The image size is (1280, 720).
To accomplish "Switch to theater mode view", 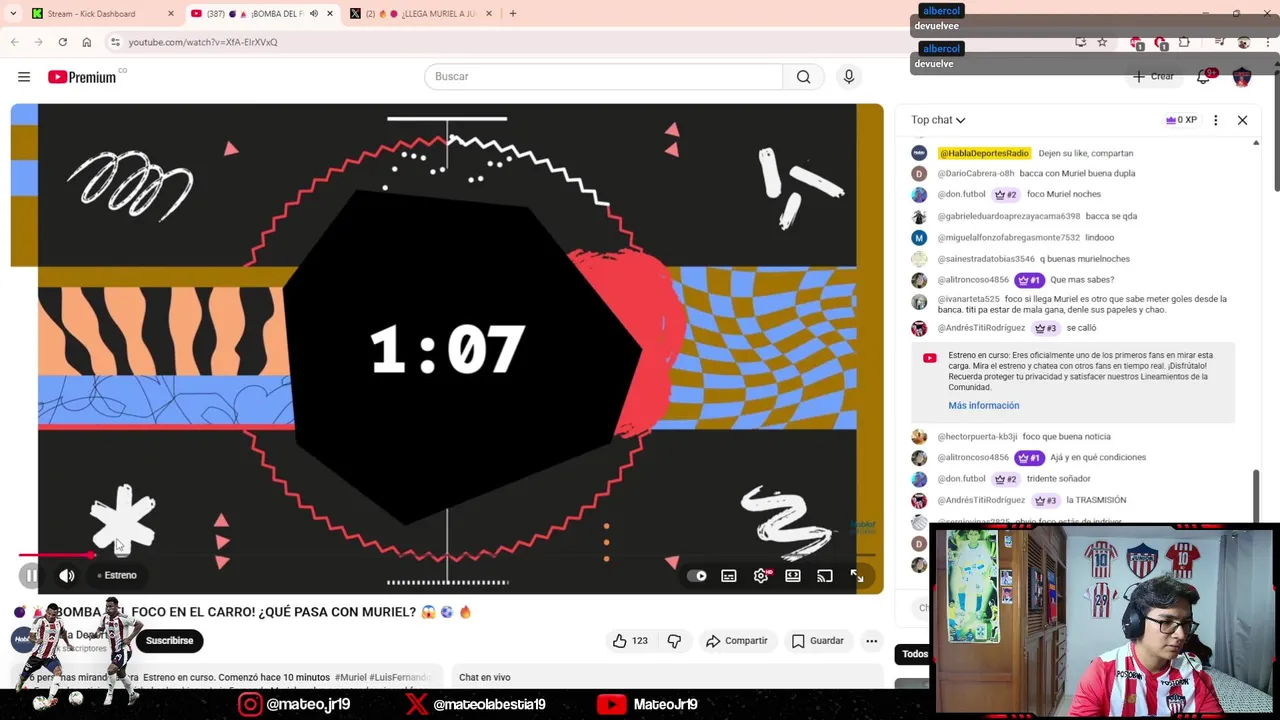I will coord(793,576).
